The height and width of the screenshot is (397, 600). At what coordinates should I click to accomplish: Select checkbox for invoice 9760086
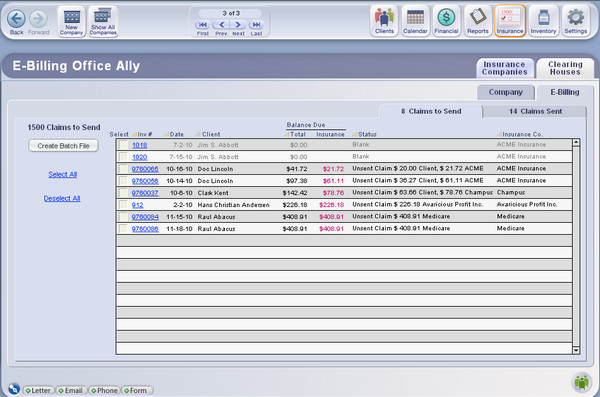click(x=123, y=229)
